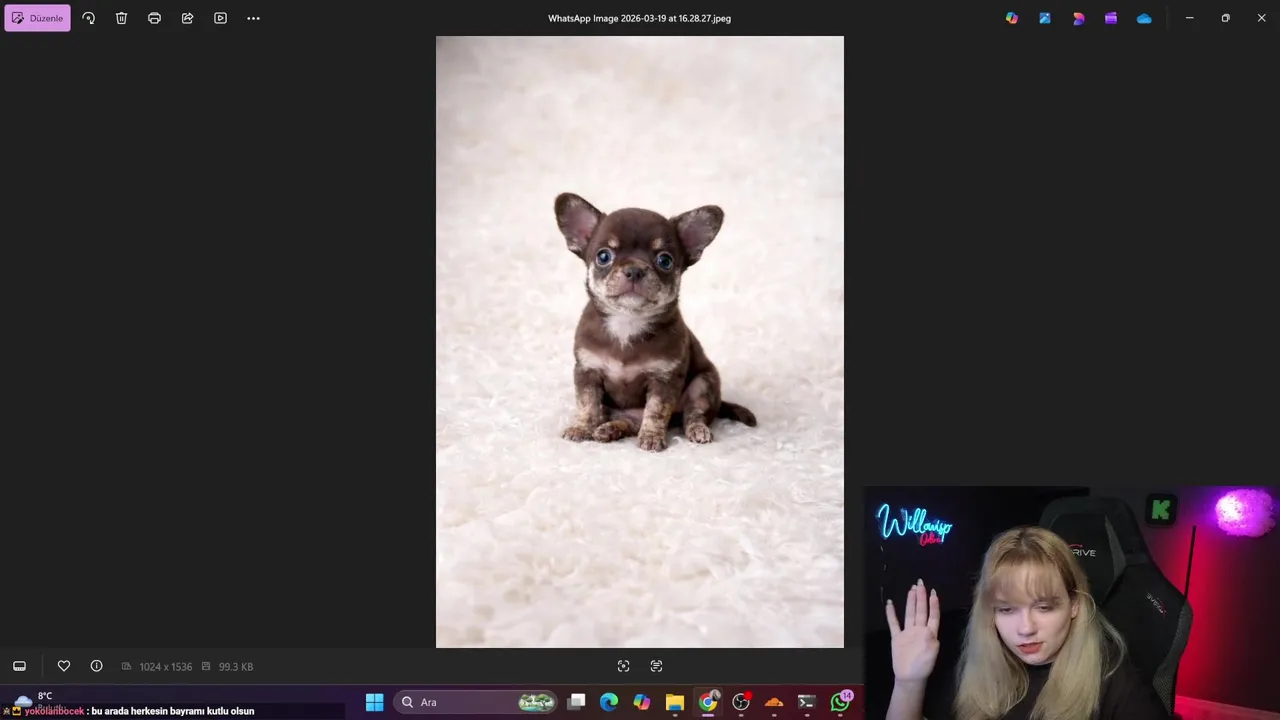The width and height of the screenshot is (1280, 720).
Task: Minimize the Photos window
Action: 1189,18
